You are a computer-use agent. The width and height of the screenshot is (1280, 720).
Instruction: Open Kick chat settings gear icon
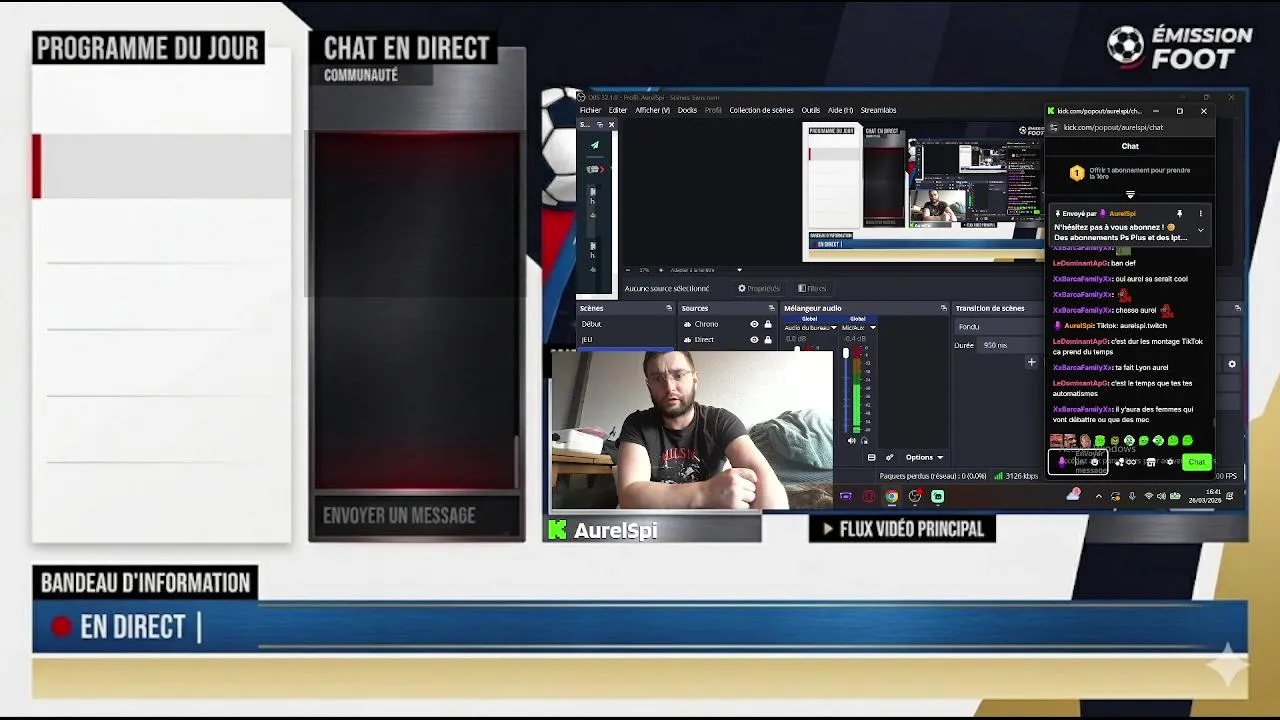[x=1170, y=461]
